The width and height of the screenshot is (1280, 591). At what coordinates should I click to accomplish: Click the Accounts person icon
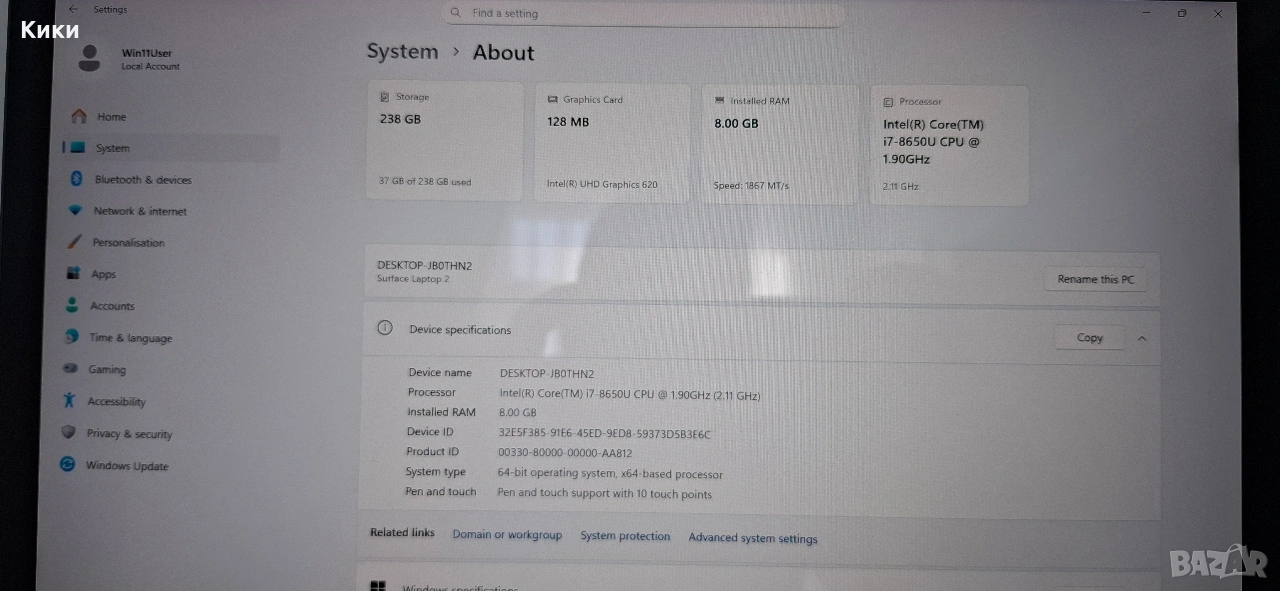pyautogui.click(x=72, y=305)
